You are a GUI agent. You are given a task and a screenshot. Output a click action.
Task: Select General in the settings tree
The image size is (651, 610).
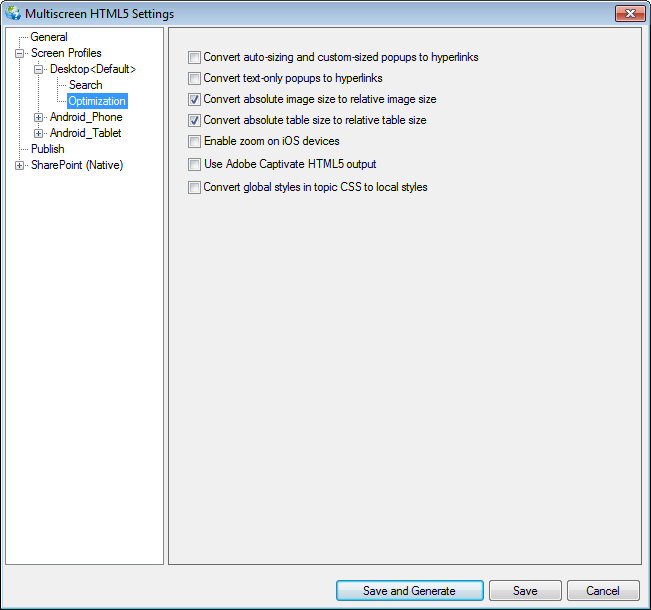click(49, 37)
